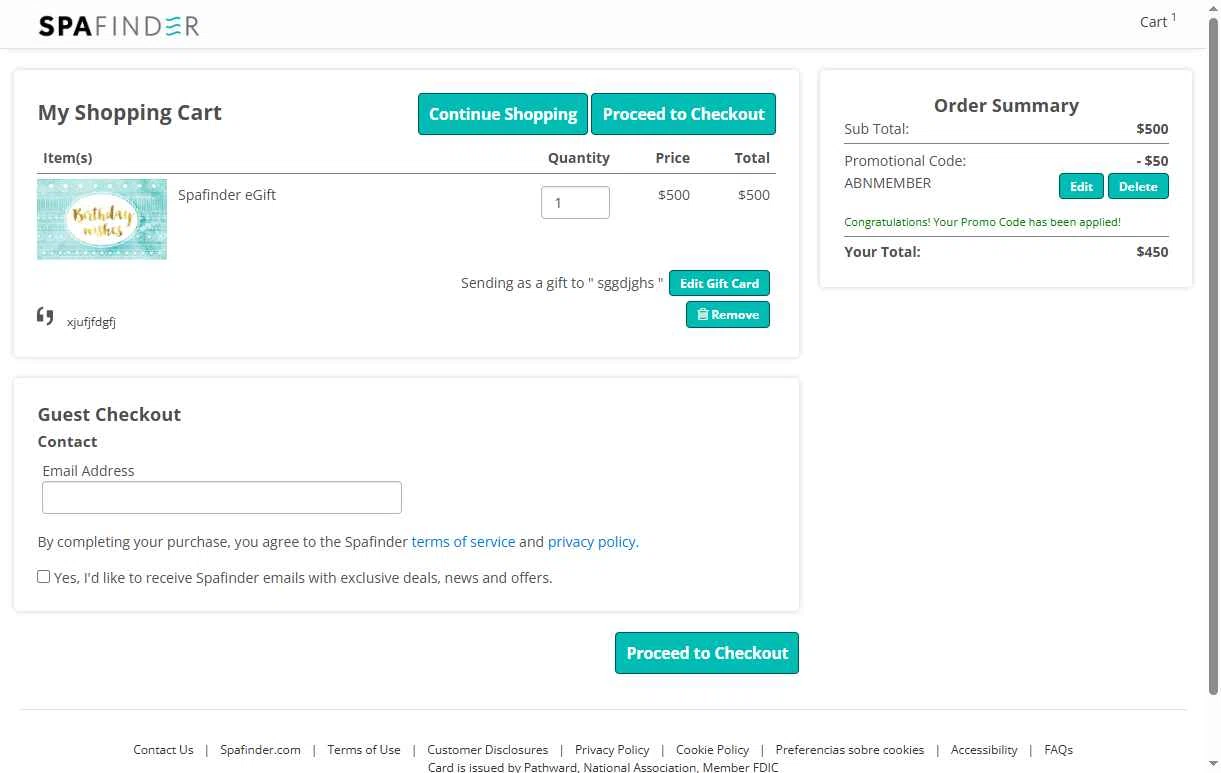Check the receive Spafinder emails checkbox
Image resolution: width=1221 pixels, height=773 pixels.
(44, 576)
